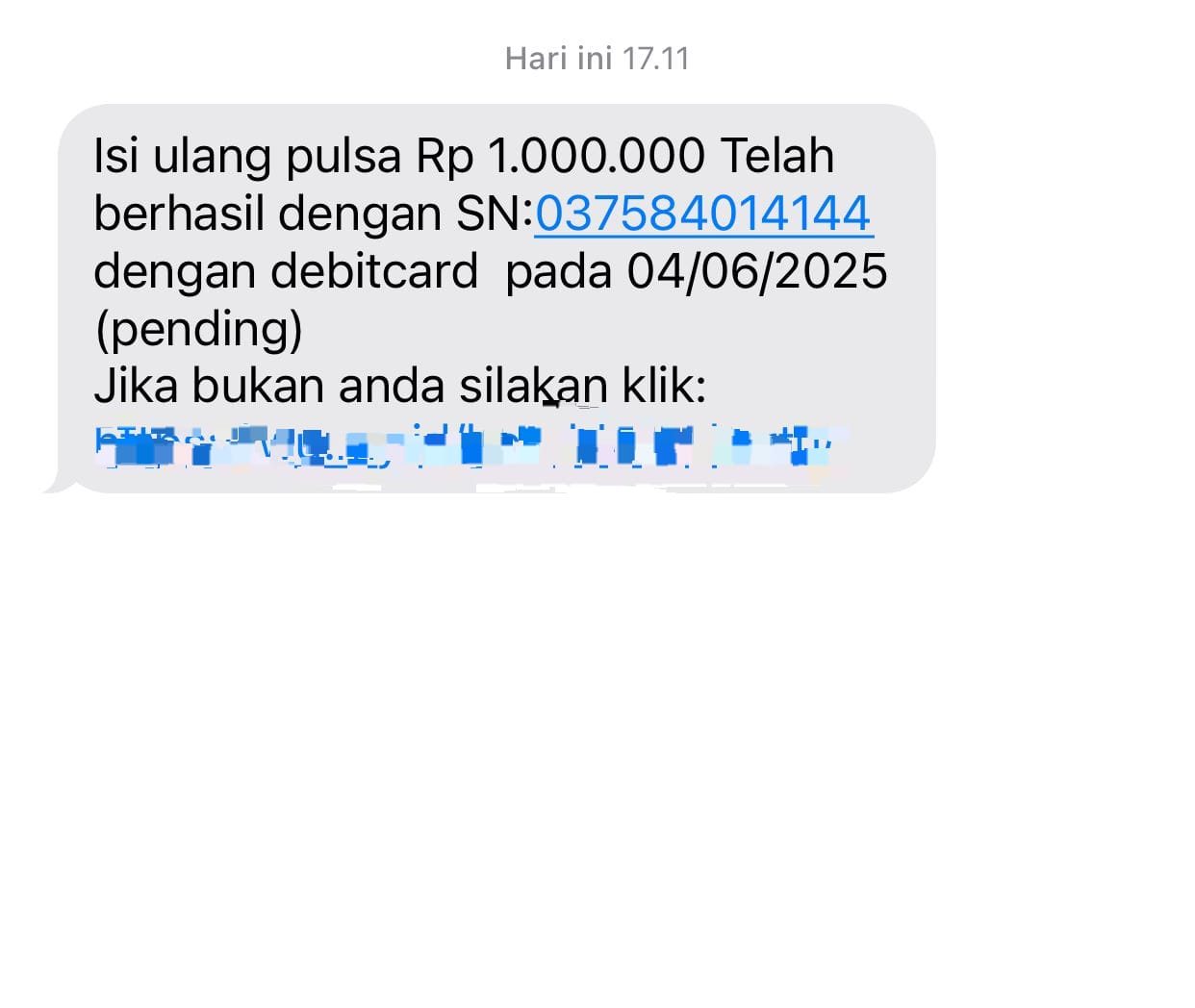Tap the date "04/06/2025" in the message
This screenshot has width=1195, height=1008.
pyautogui.click(x=757, y=271)
